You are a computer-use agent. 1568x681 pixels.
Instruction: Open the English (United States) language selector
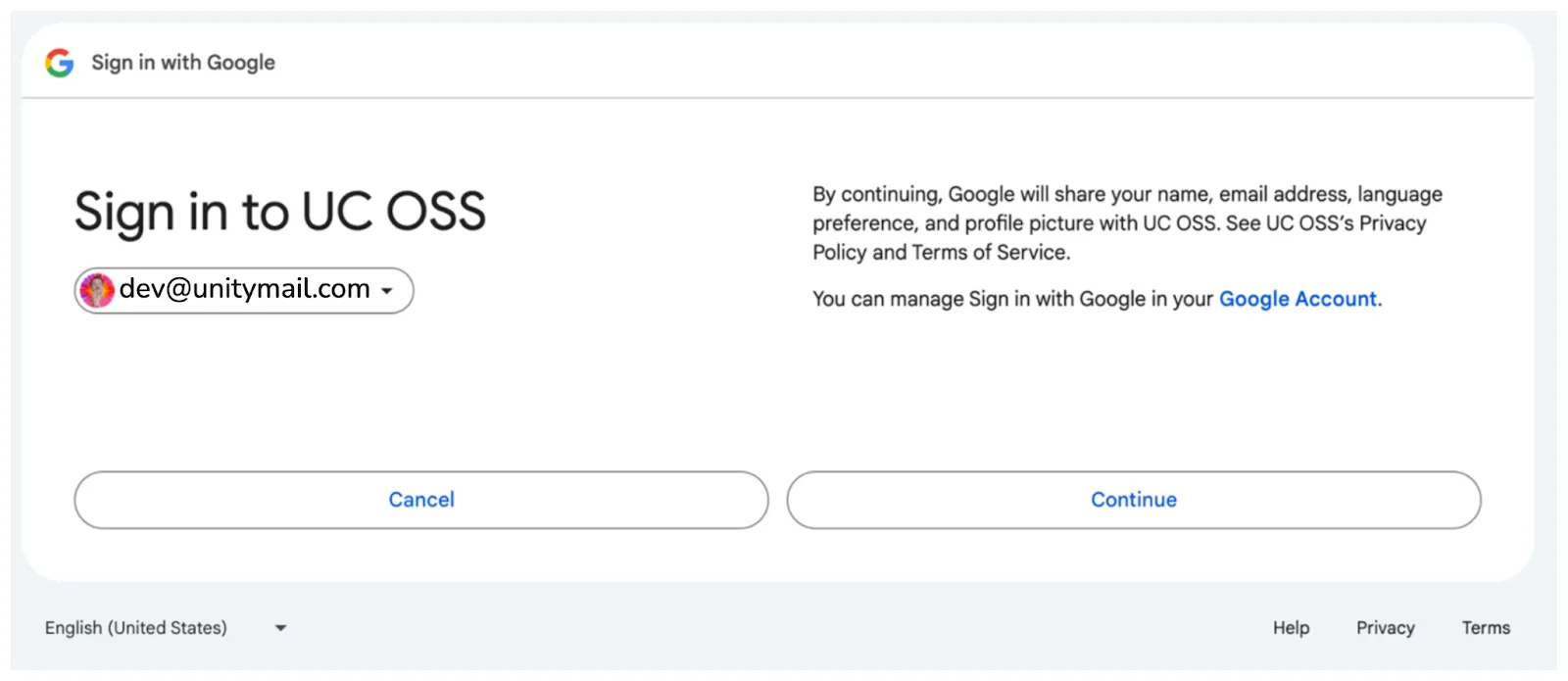point(136,628)
